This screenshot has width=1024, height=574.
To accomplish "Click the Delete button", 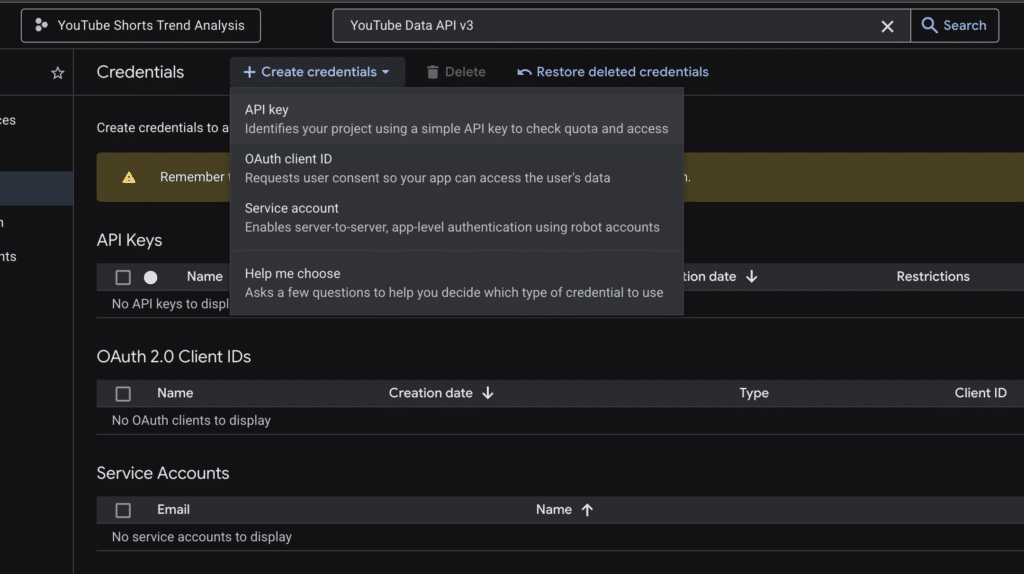I will coord(456,72).
